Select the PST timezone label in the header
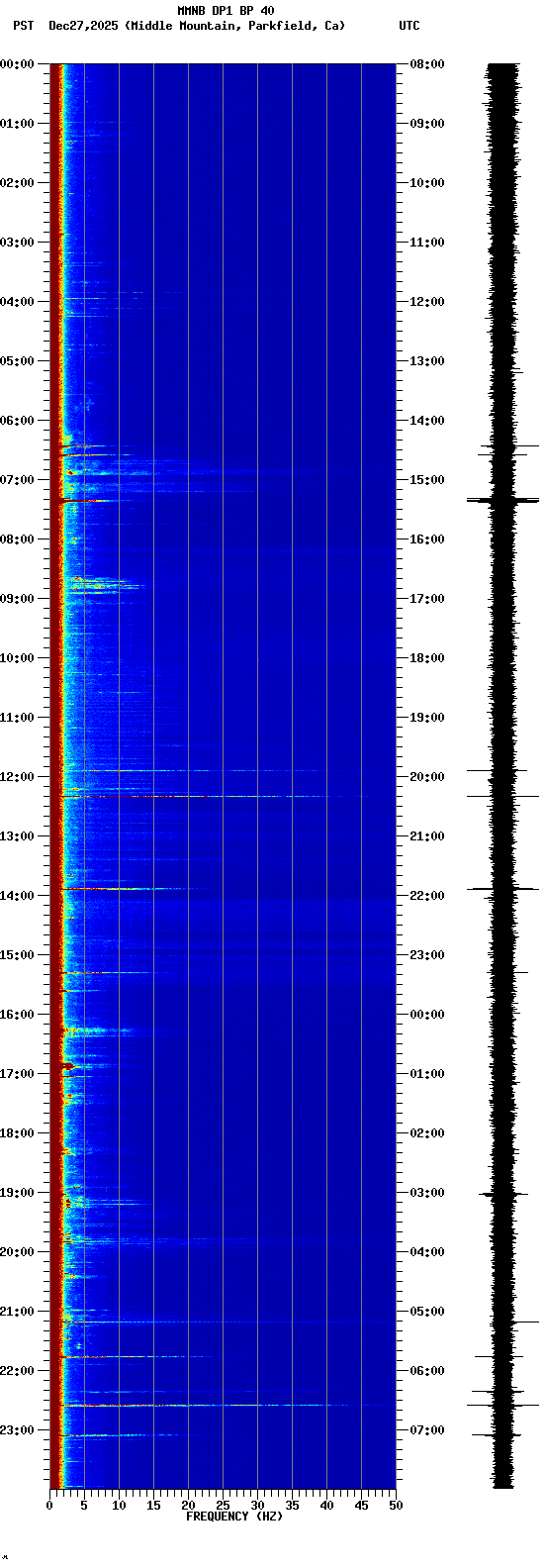 23,26
